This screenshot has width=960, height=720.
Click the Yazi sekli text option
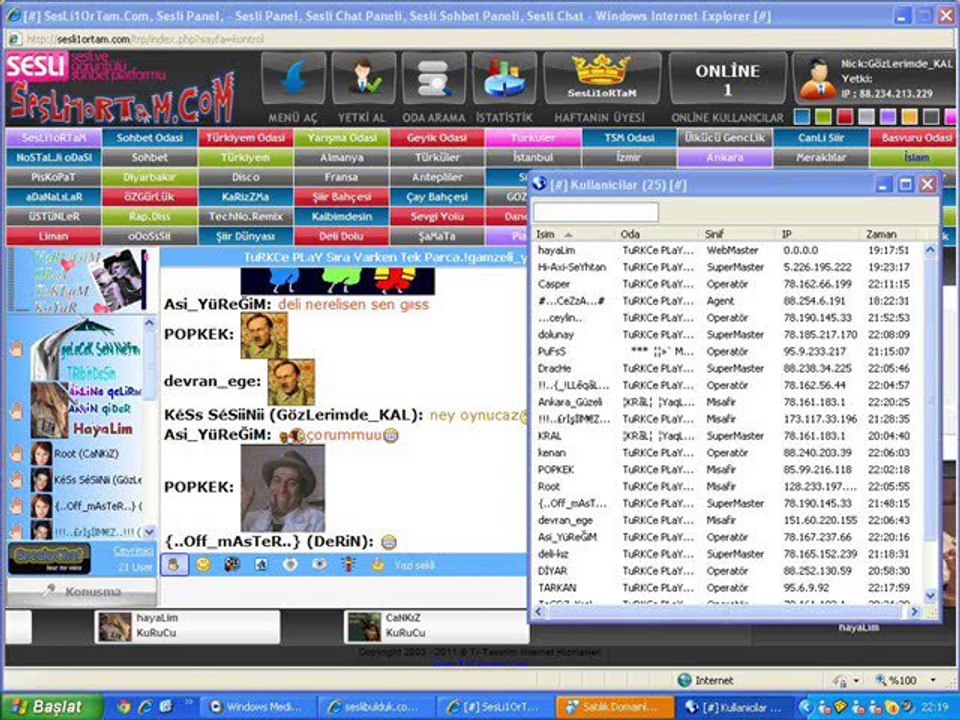click(x=414, y=565)
